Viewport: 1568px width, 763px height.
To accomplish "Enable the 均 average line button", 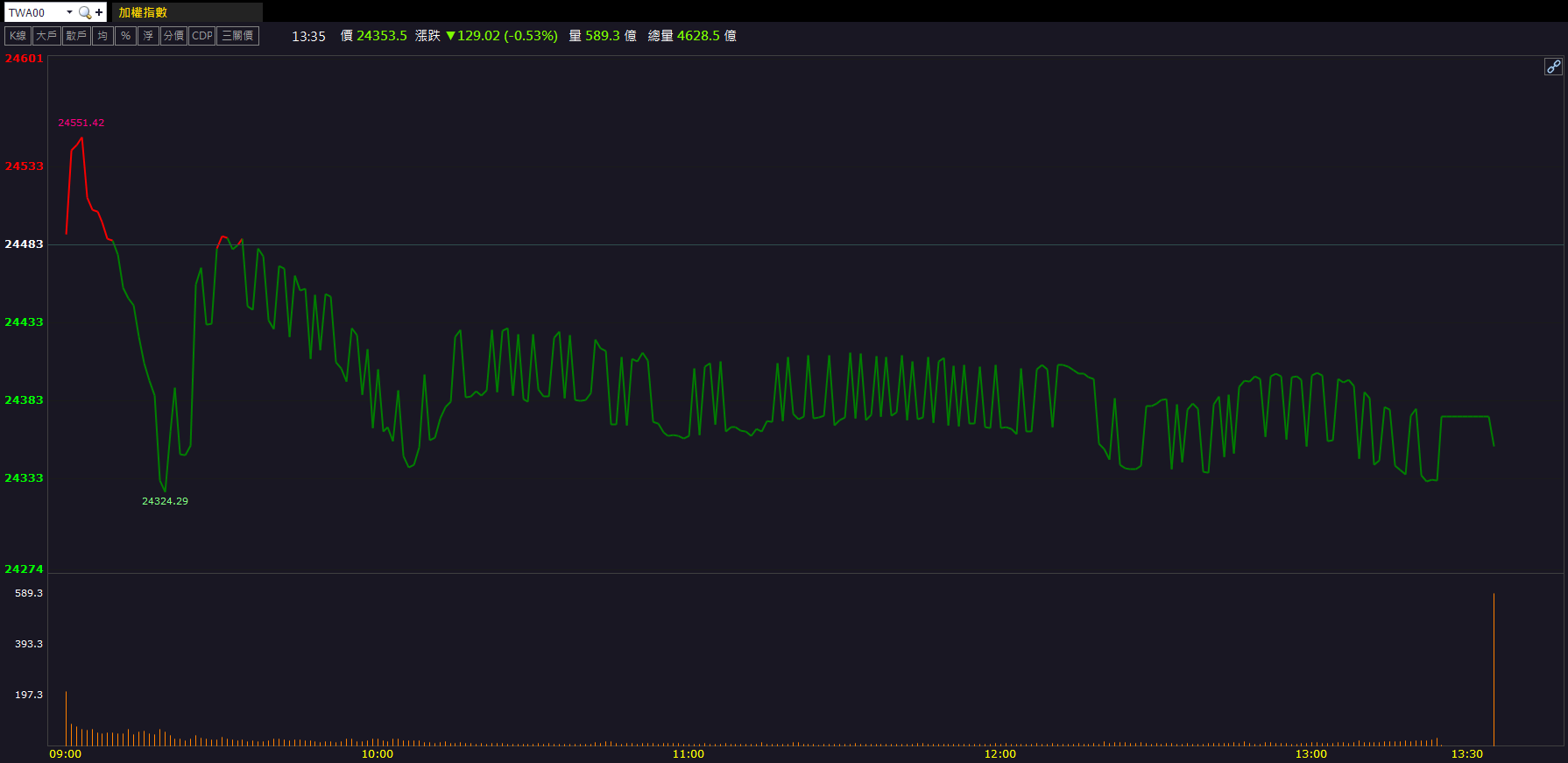I will click(103, 36).
